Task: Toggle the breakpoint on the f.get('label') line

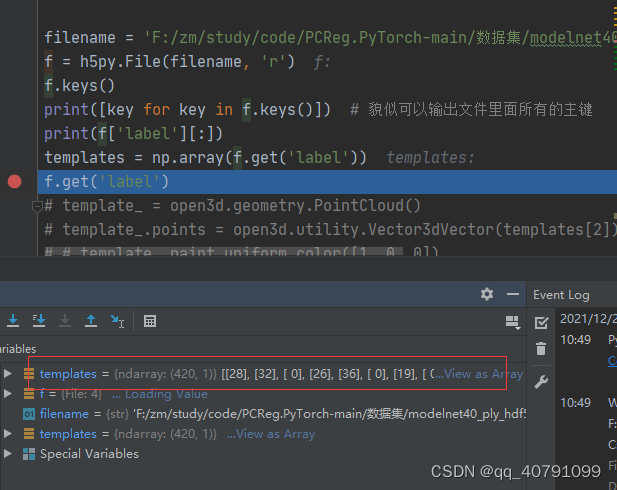Action: coord(15,182)
